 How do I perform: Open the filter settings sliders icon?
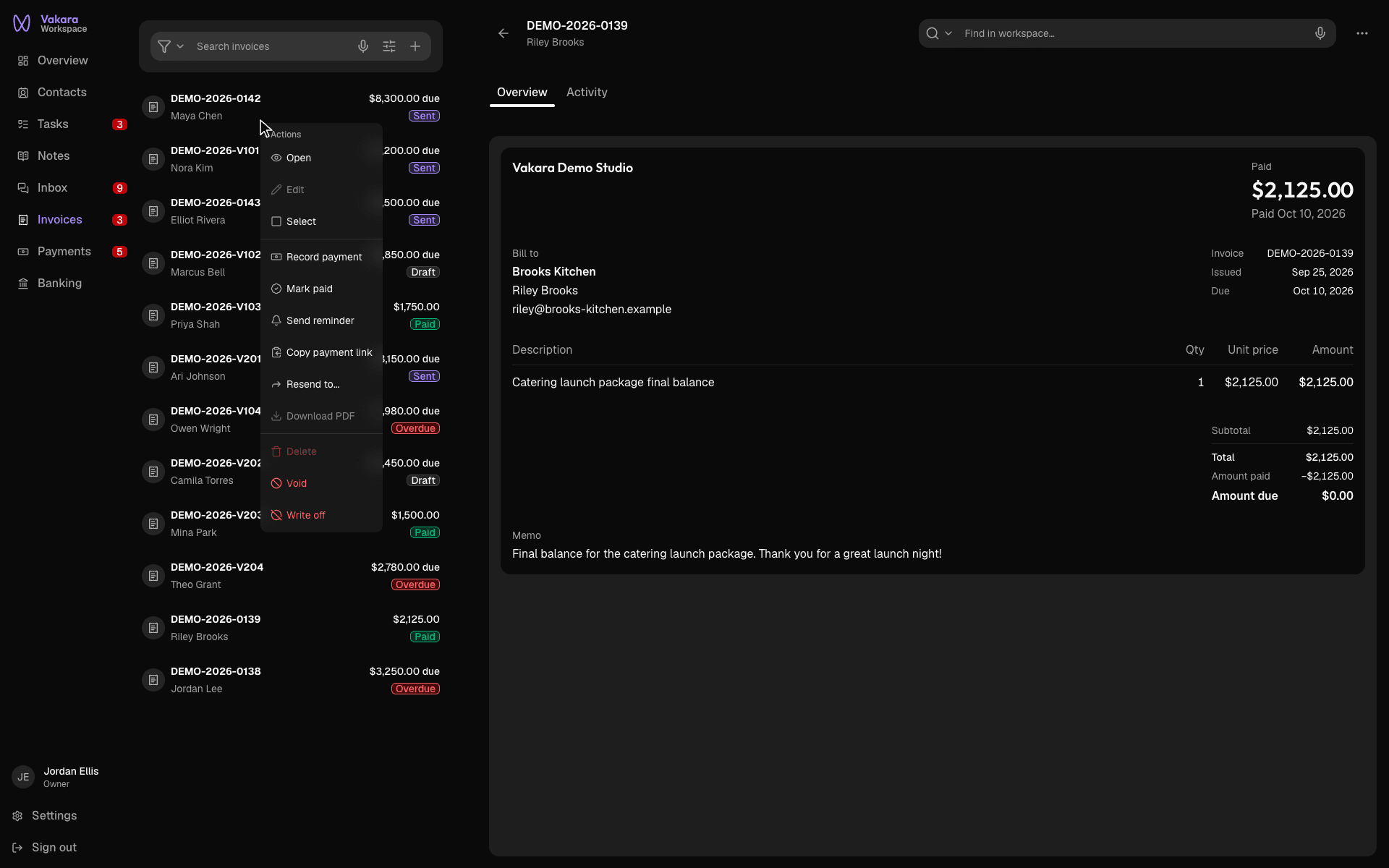(389, 46)
